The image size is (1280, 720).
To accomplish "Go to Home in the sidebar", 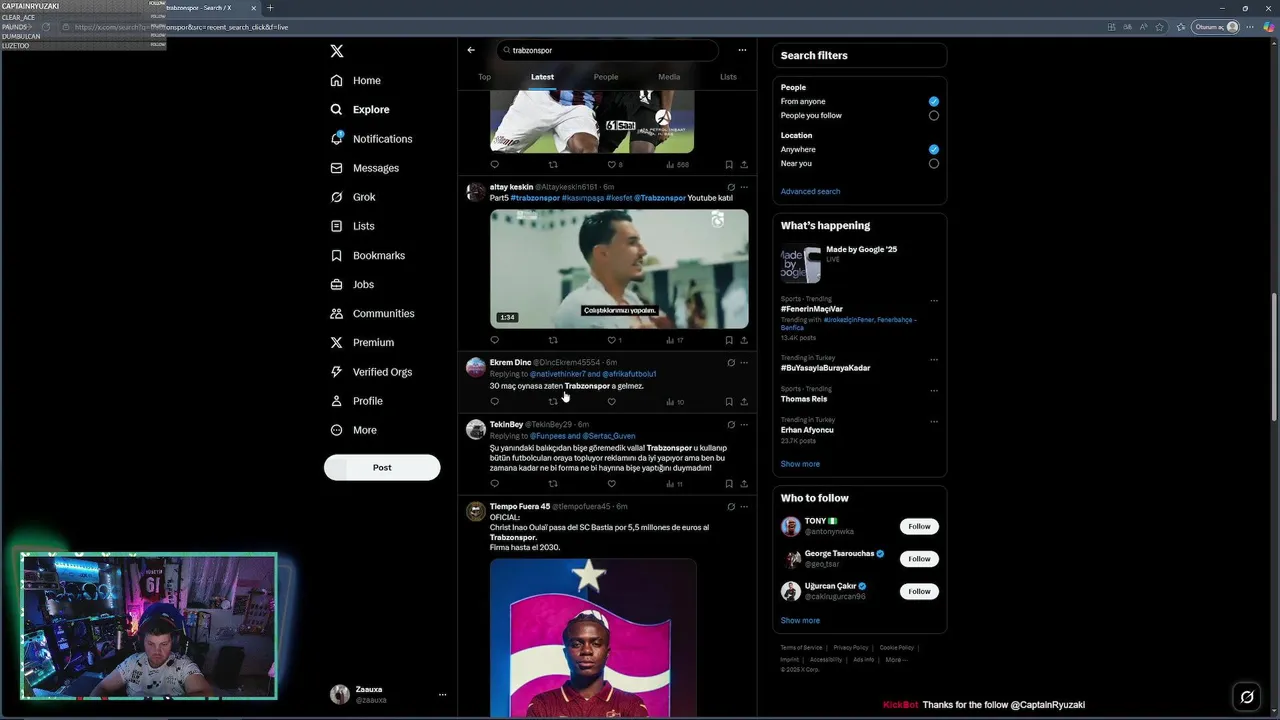I will (x=356, y=80).
